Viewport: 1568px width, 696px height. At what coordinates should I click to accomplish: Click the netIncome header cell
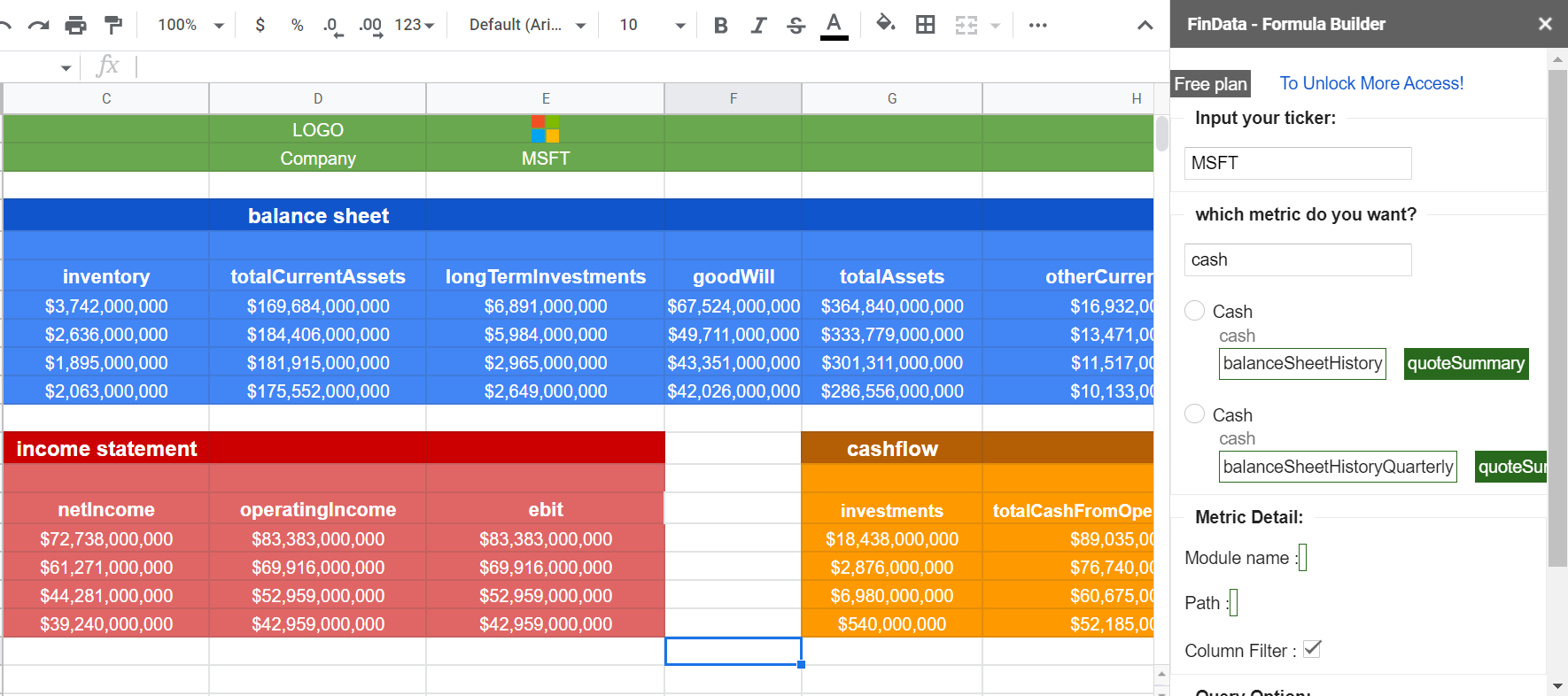pyautogui.click(x=106, y=509)
